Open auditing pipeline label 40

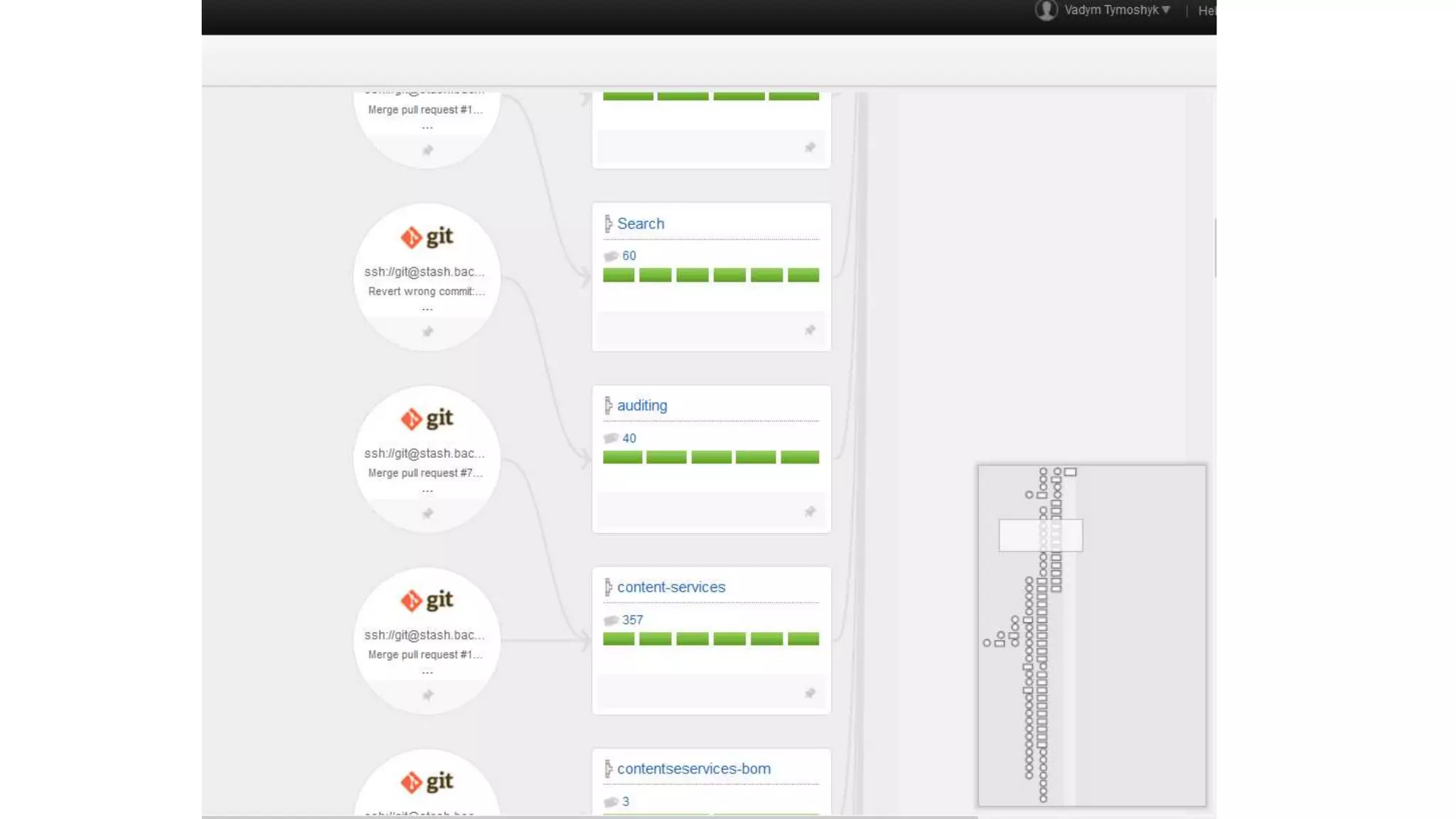click(x=629, y=439)
